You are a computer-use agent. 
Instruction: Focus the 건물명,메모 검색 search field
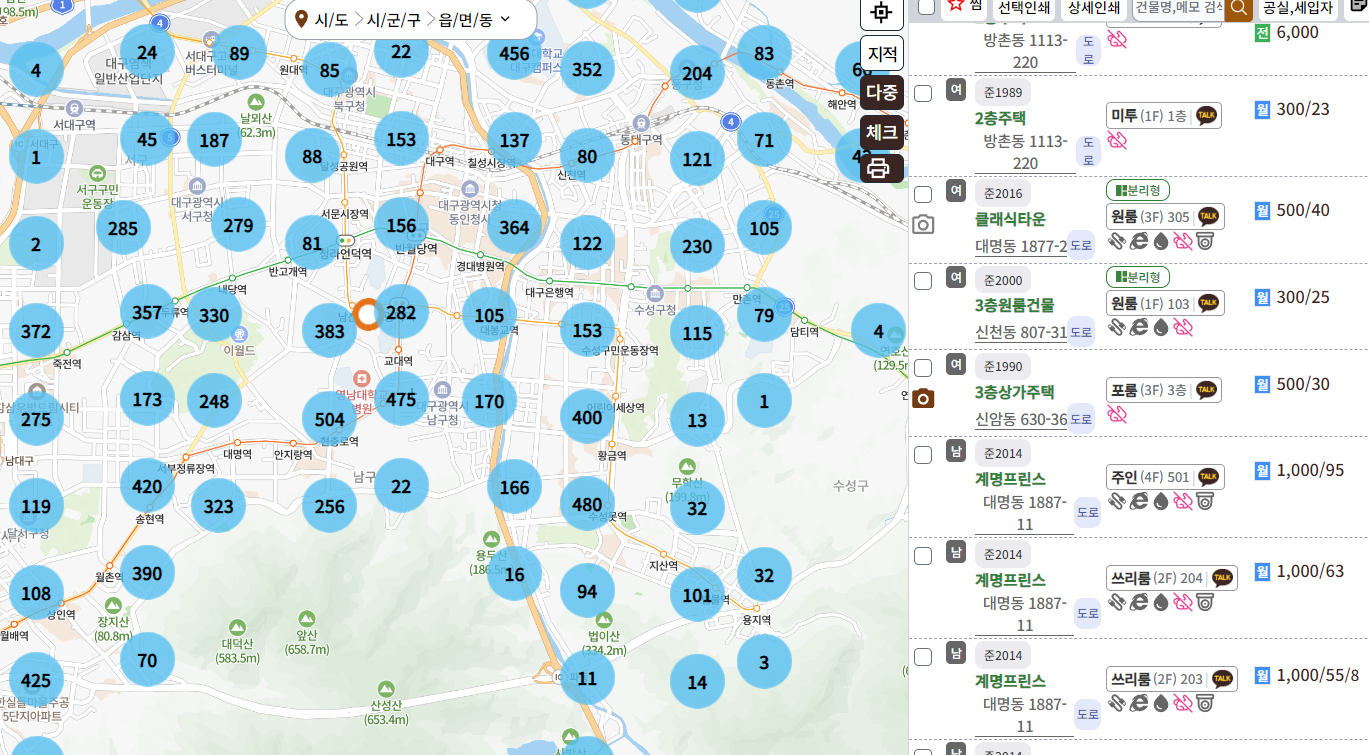1178,8
